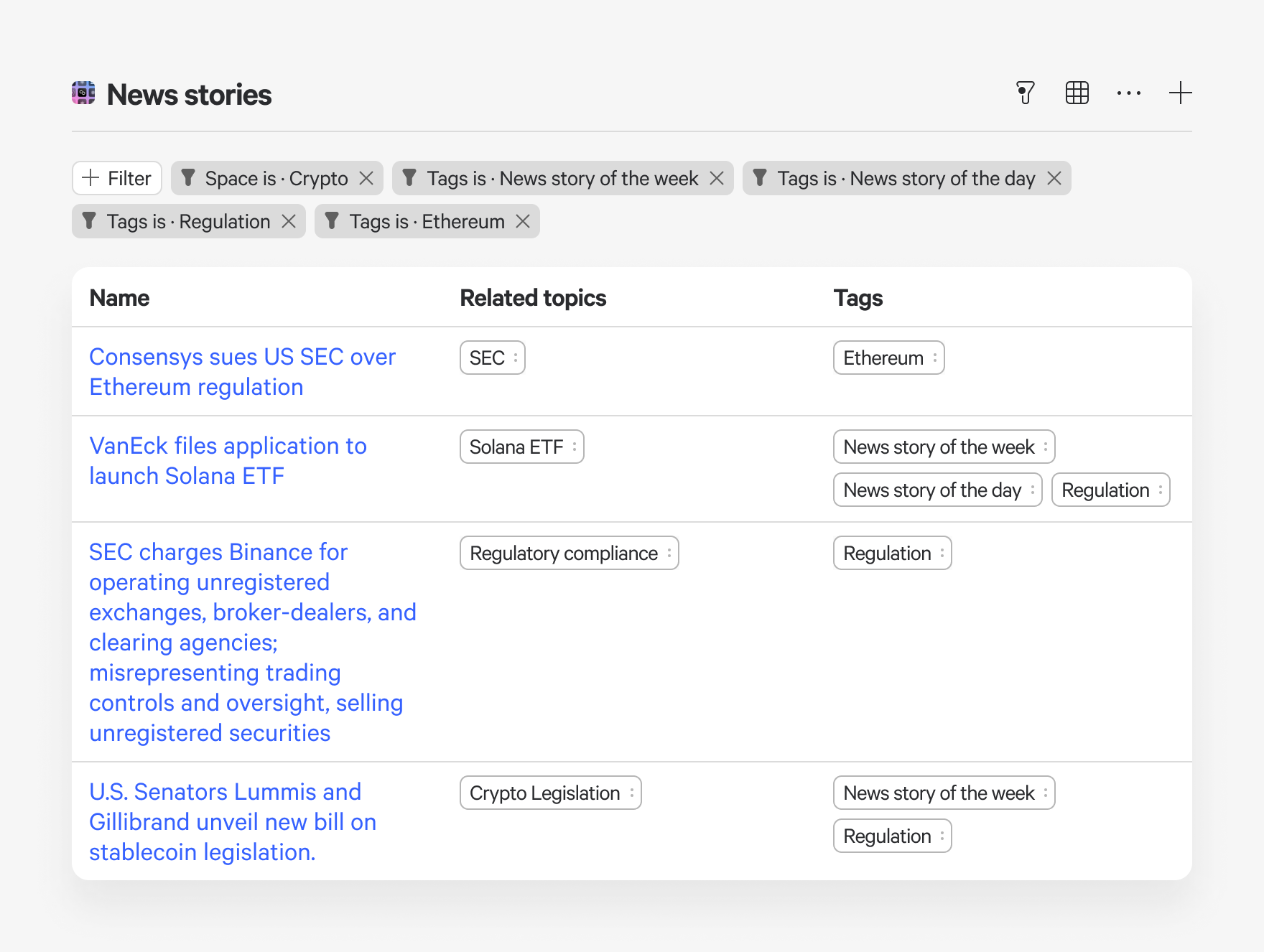Open VanEck Solana ETF application story

point(228,461)
